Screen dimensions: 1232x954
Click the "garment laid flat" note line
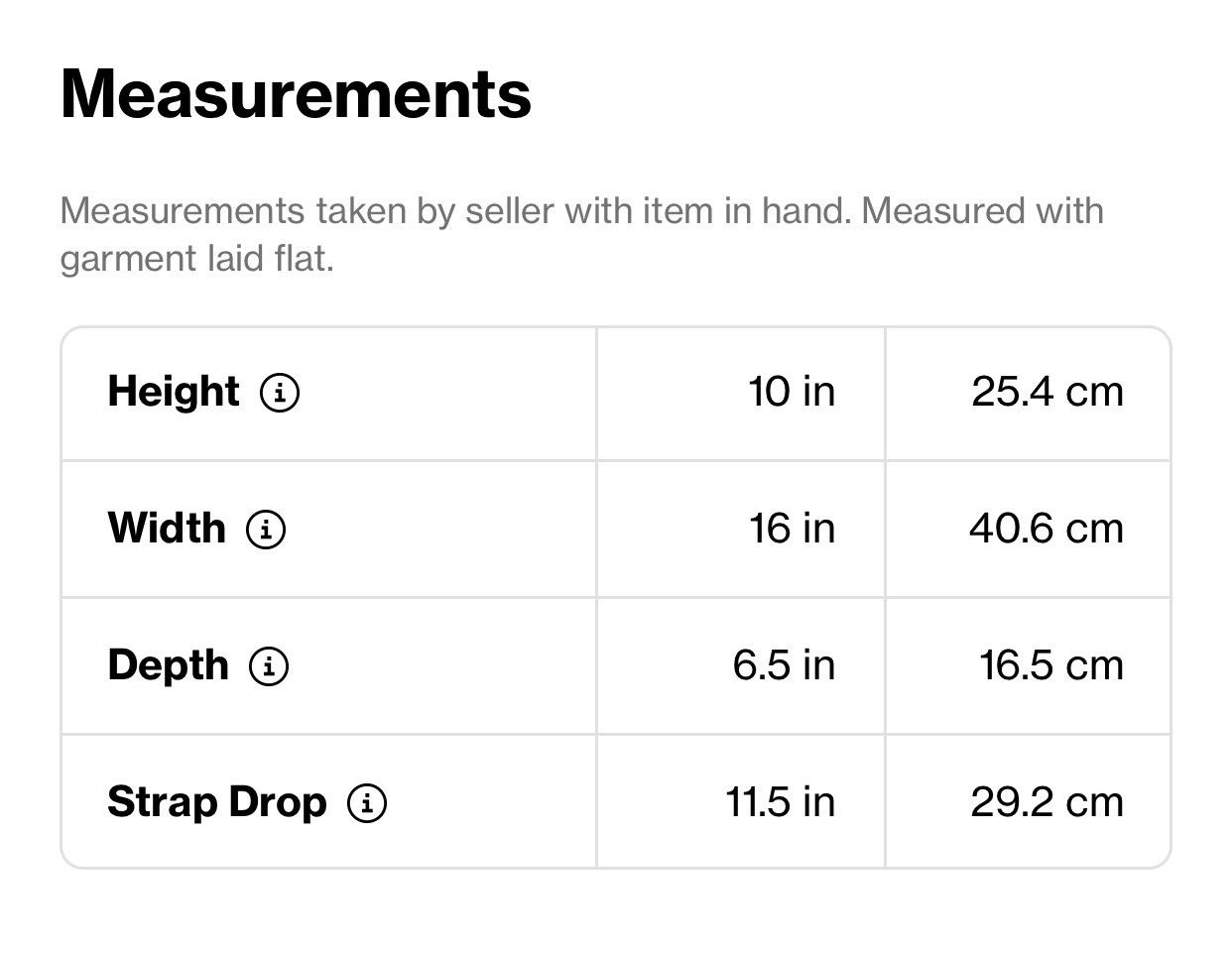[196, 260]
